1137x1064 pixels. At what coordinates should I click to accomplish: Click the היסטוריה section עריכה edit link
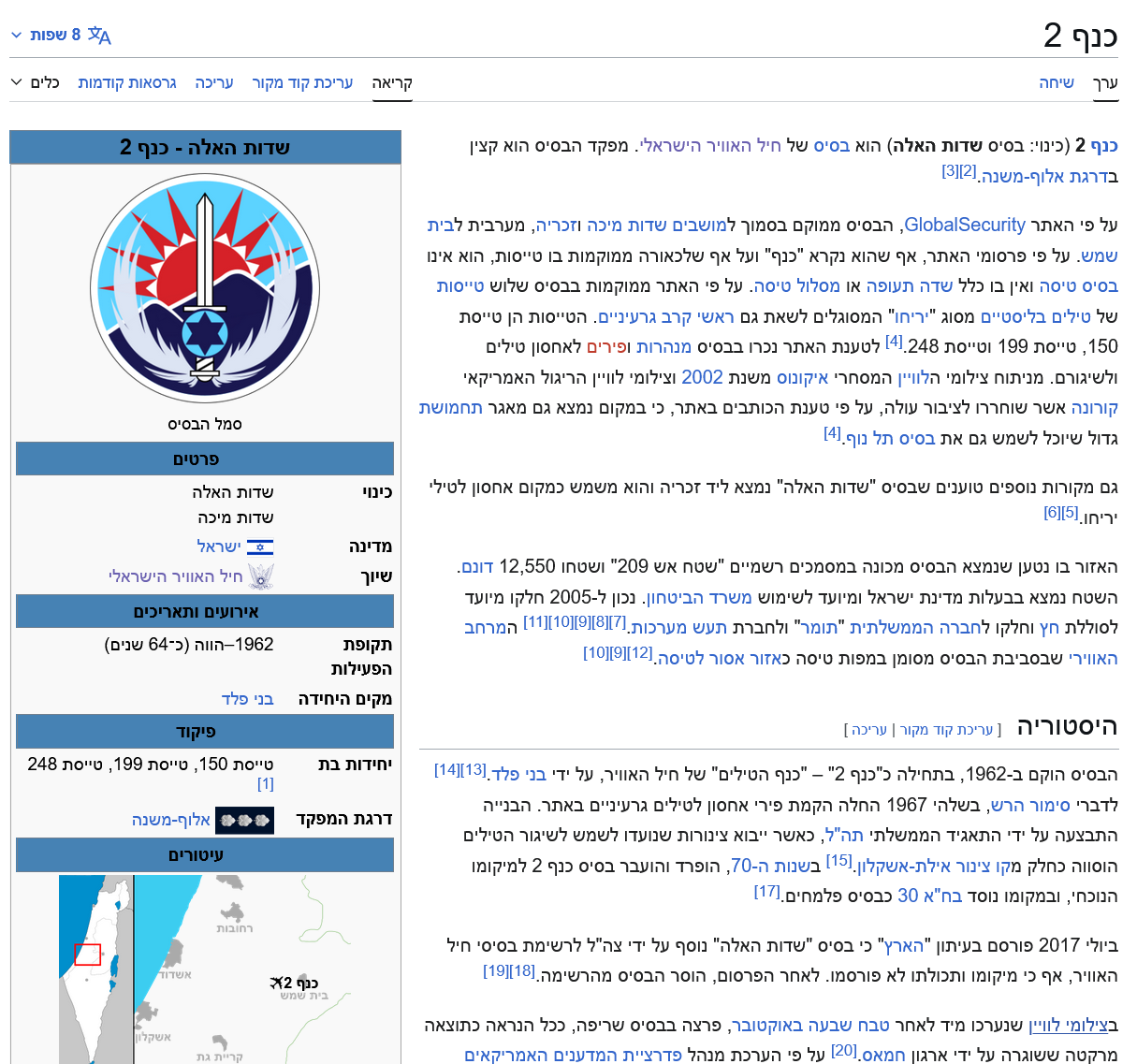click(869, 730)
